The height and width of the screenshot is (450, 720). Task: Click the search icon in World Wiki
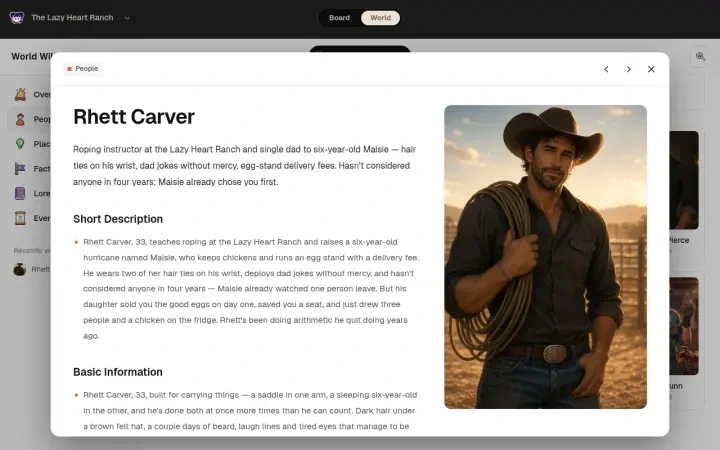pyautogui.click(x=700, y=56)
